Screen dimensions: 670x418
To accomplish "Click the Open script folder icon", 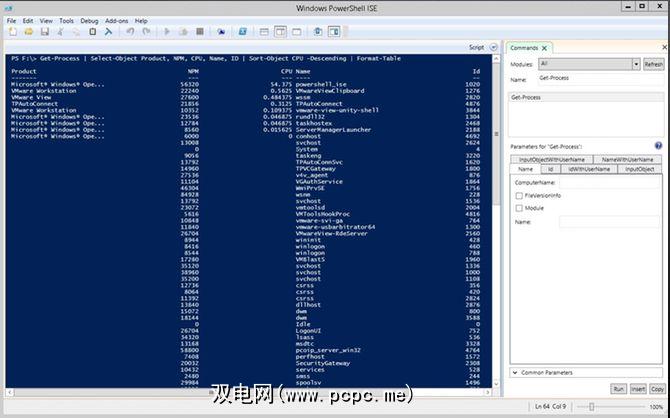I will [29, 32].
